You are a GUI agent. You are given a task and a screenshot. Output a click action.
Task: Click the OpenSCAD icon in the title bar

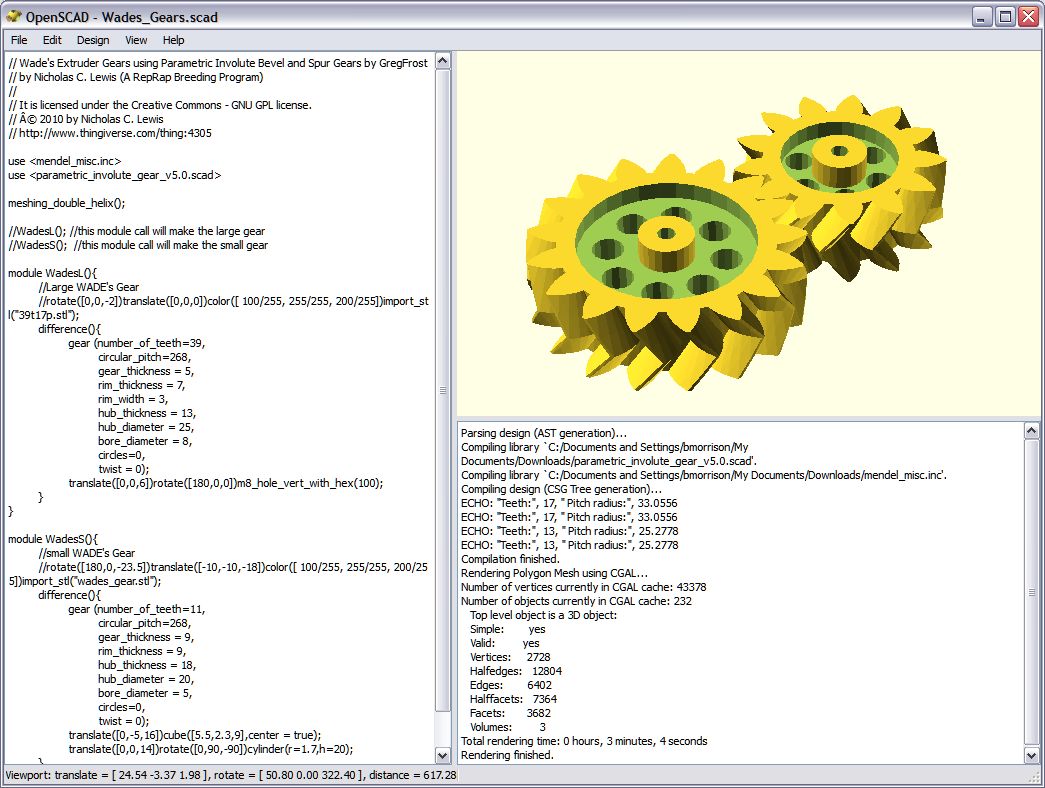(x=13, y=16)
